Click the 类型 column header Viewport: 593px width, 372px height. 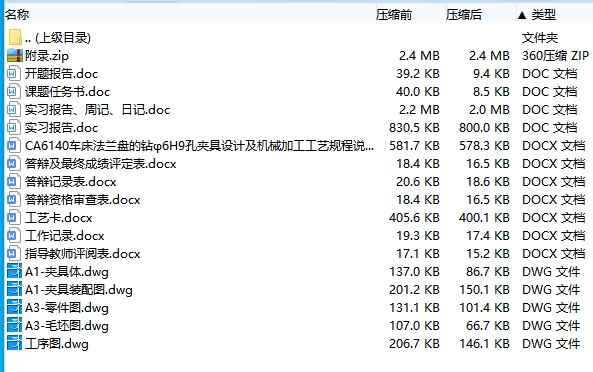point(543,15)
